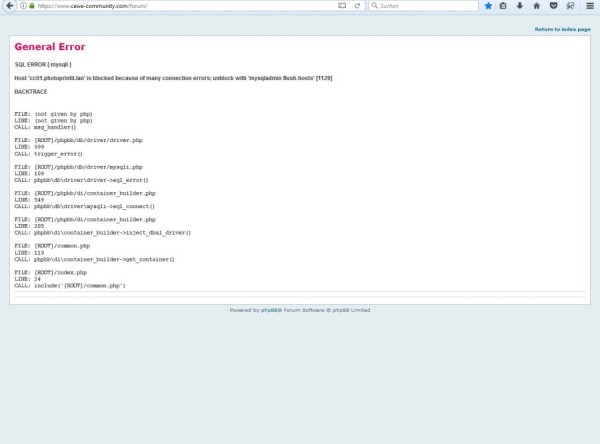Go to the Firefox home page icon
Screen dimensions: 600x444
click(536, 6)
